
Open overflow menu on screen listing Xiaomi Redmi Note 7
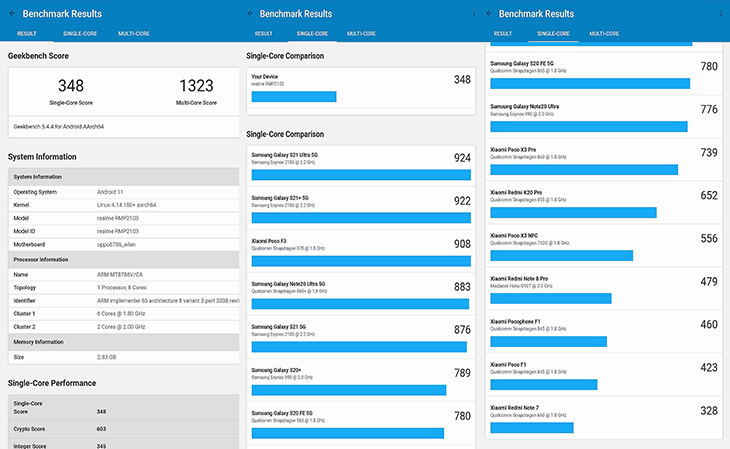(x=721, y=14)
